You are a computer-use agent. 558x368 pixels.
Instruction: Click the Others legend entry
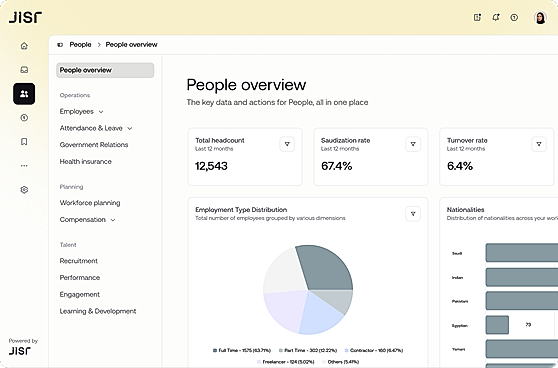[x=341, y=362]
